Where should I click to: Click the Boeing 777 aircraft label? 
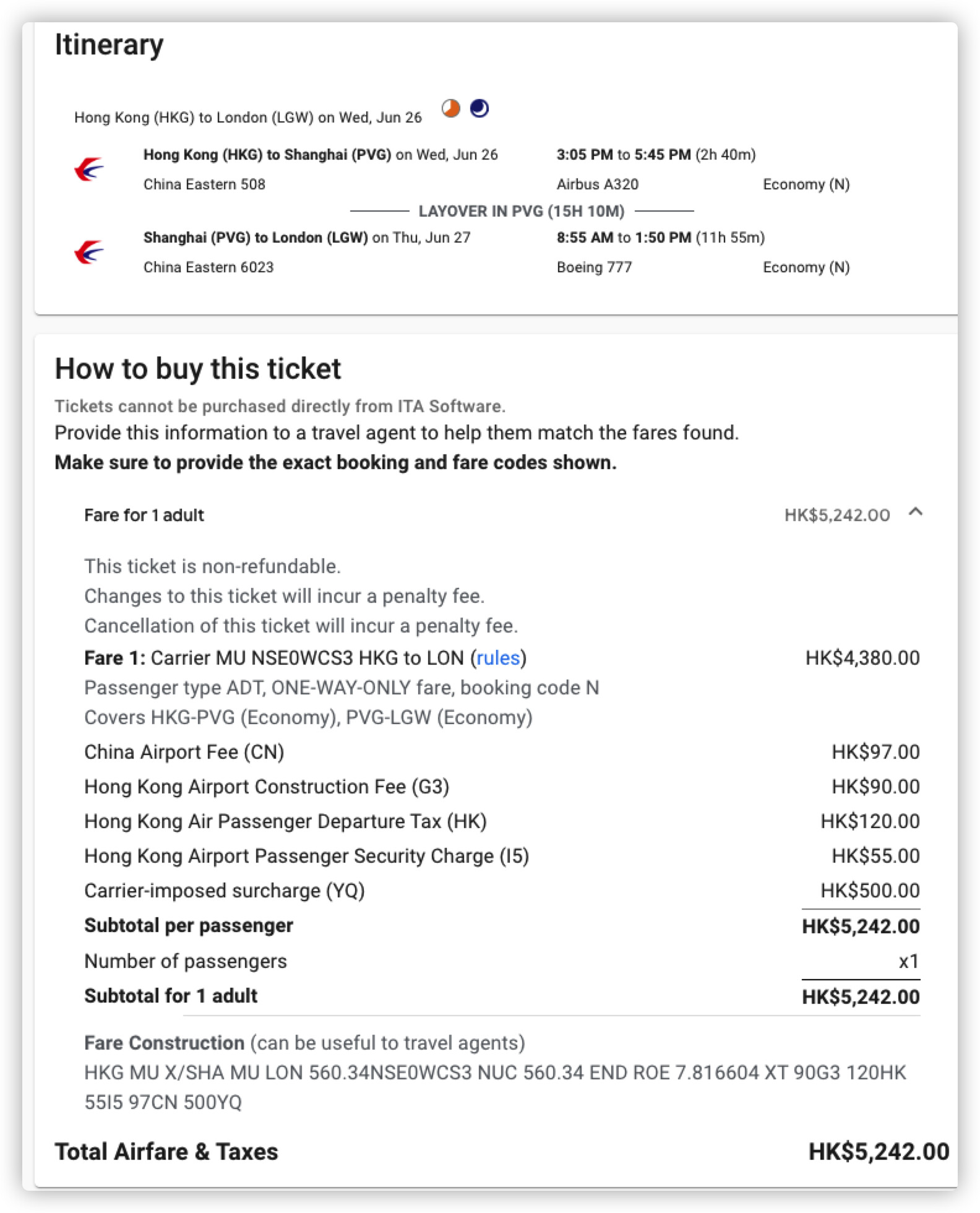594,267
